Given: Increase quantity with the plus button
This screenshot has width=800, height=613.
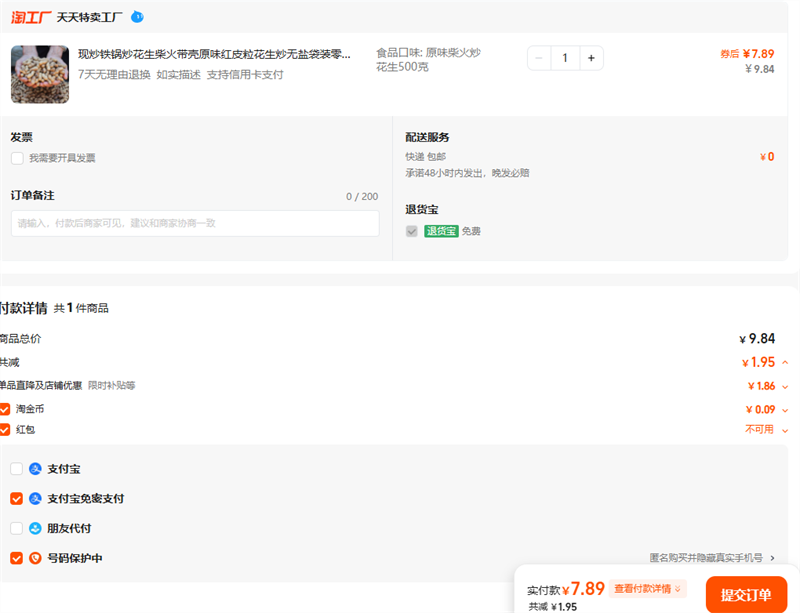Looking at the screenshot, I should 591,58.
